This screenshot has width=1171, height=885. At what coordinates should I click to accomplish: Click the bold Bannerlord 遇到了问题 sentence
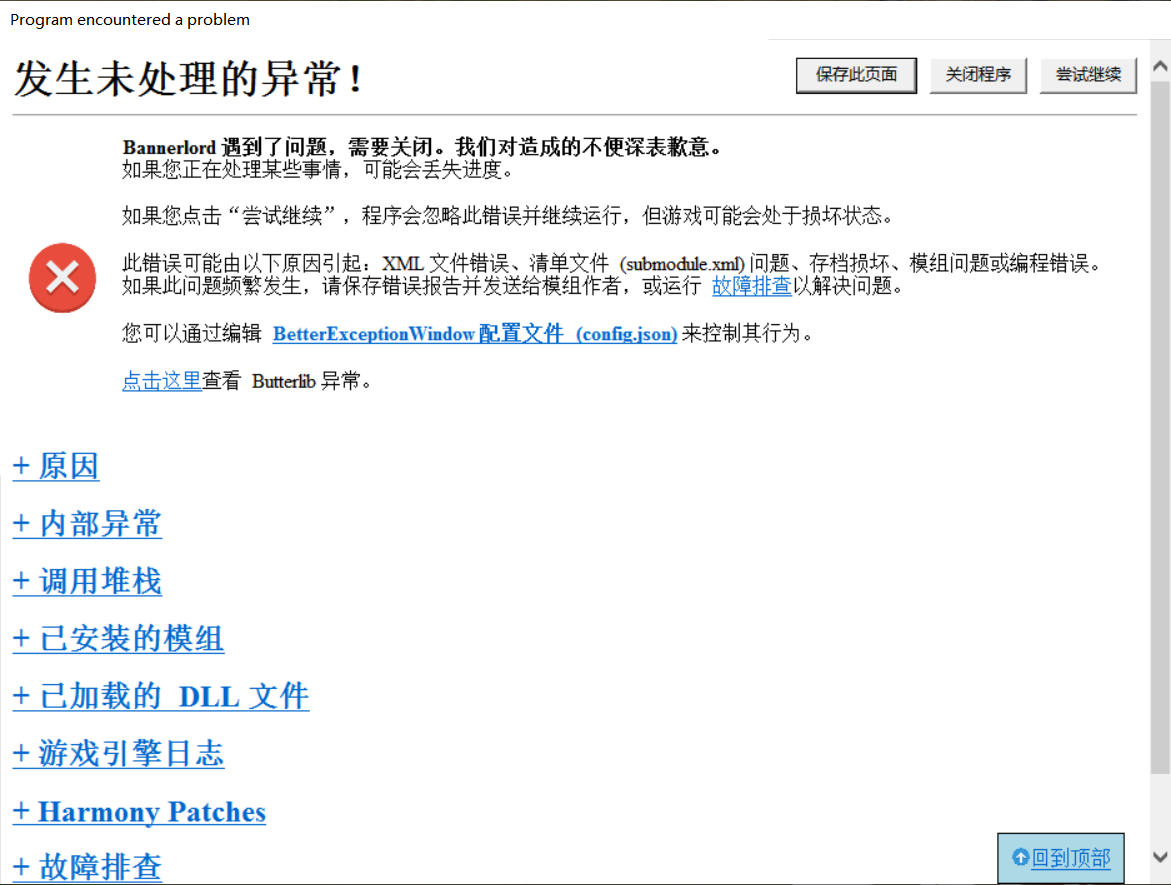pos(423,147)
